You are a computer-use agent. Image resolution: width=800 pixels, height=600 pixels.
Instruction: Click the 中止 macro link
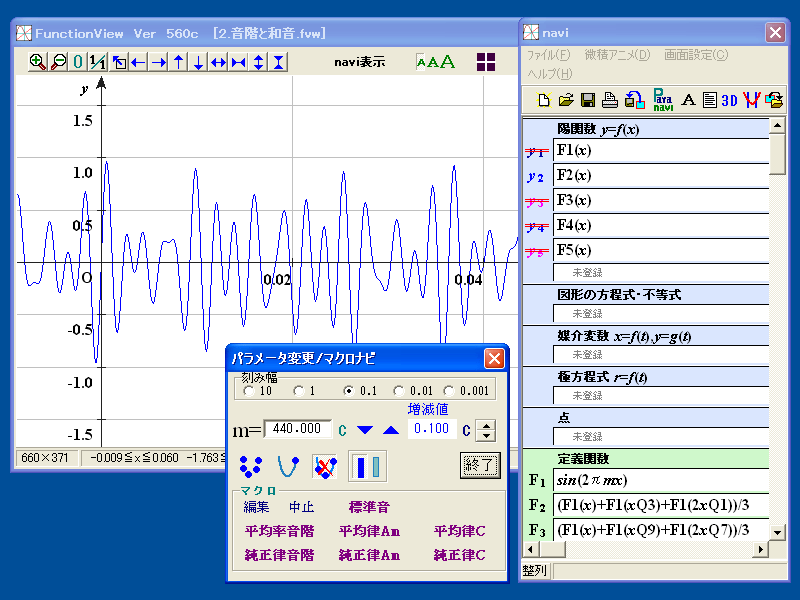pyautogui.click(x=302, y=507)
